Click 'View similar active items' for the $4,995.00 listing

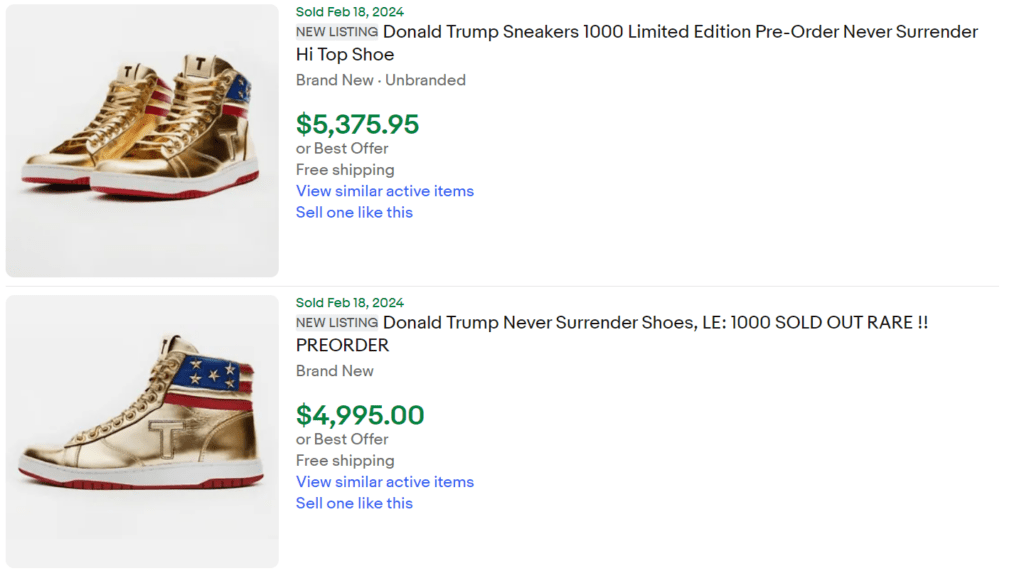(385, 482)
